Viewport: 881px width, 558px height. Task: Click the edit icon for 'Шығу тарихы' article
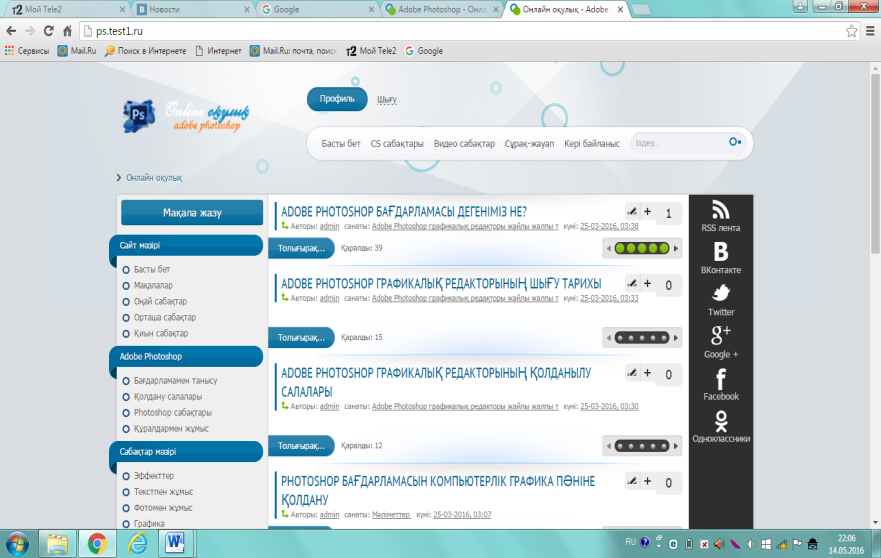632,283
